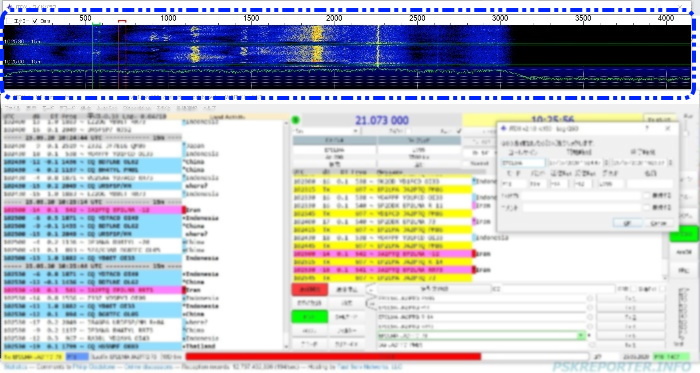The height and width of the screenshot is (373, 700).
Task: Click the DX Grid input field
Action: (x=419, y=150)
